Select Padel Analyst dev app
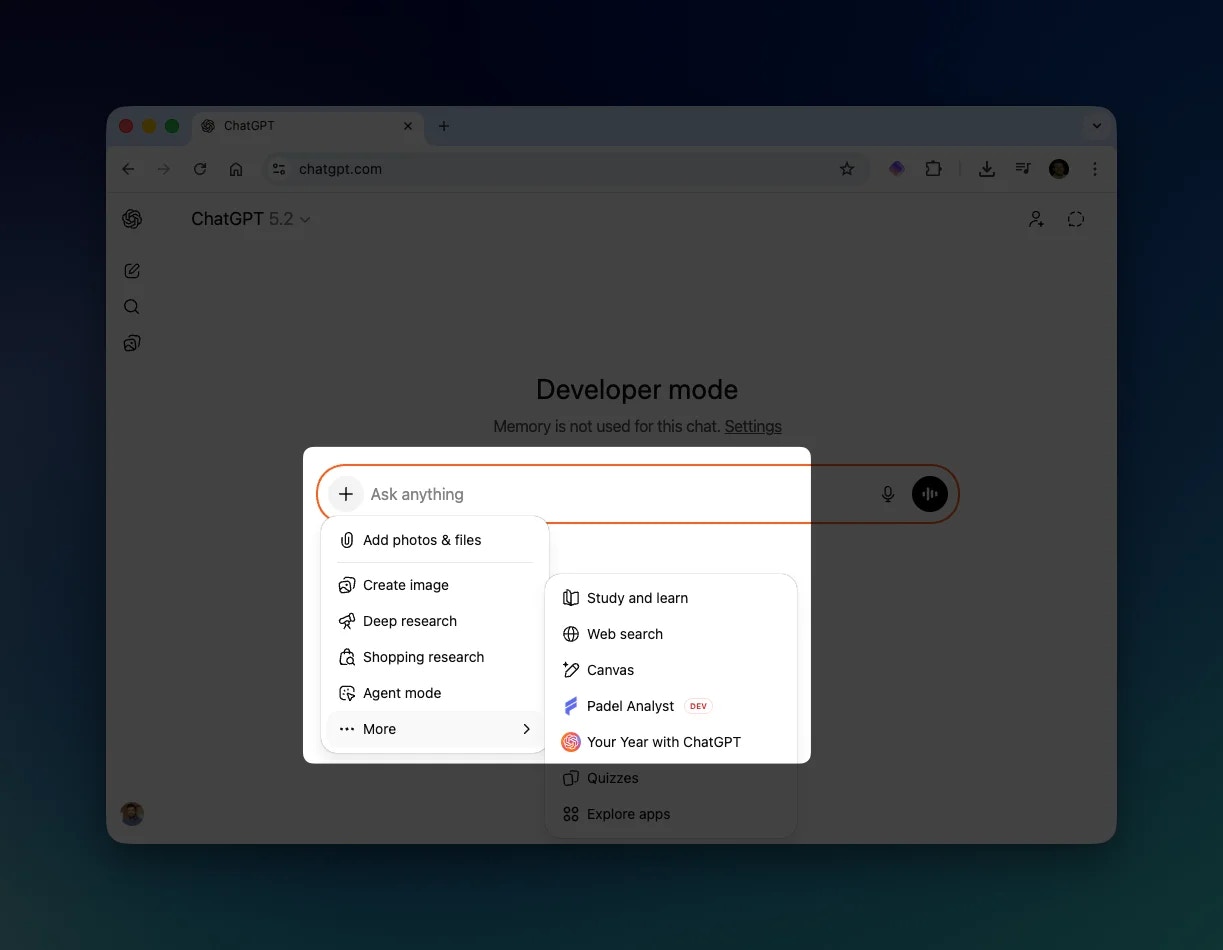This screenshot has height=950, width=1223. (671, 706)
